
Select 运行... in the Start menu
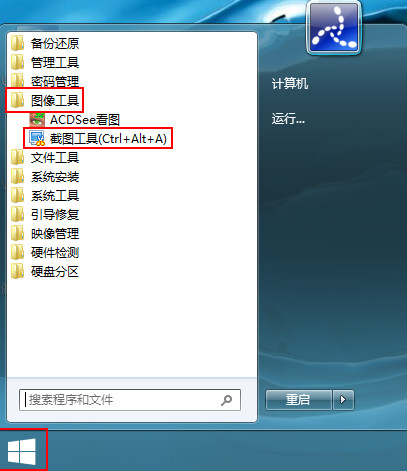288,118
